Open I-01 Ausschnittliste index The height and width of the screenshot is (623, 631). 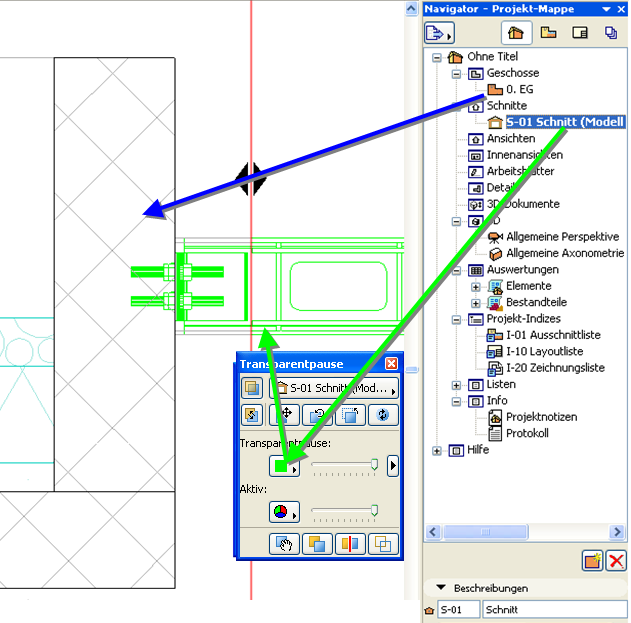click(553, 335)
